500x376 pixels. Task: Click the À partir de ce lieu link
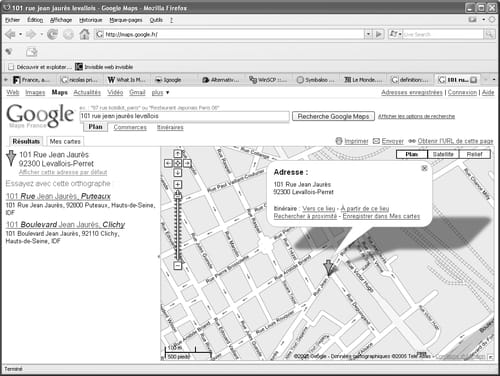(x=365, y=209)
